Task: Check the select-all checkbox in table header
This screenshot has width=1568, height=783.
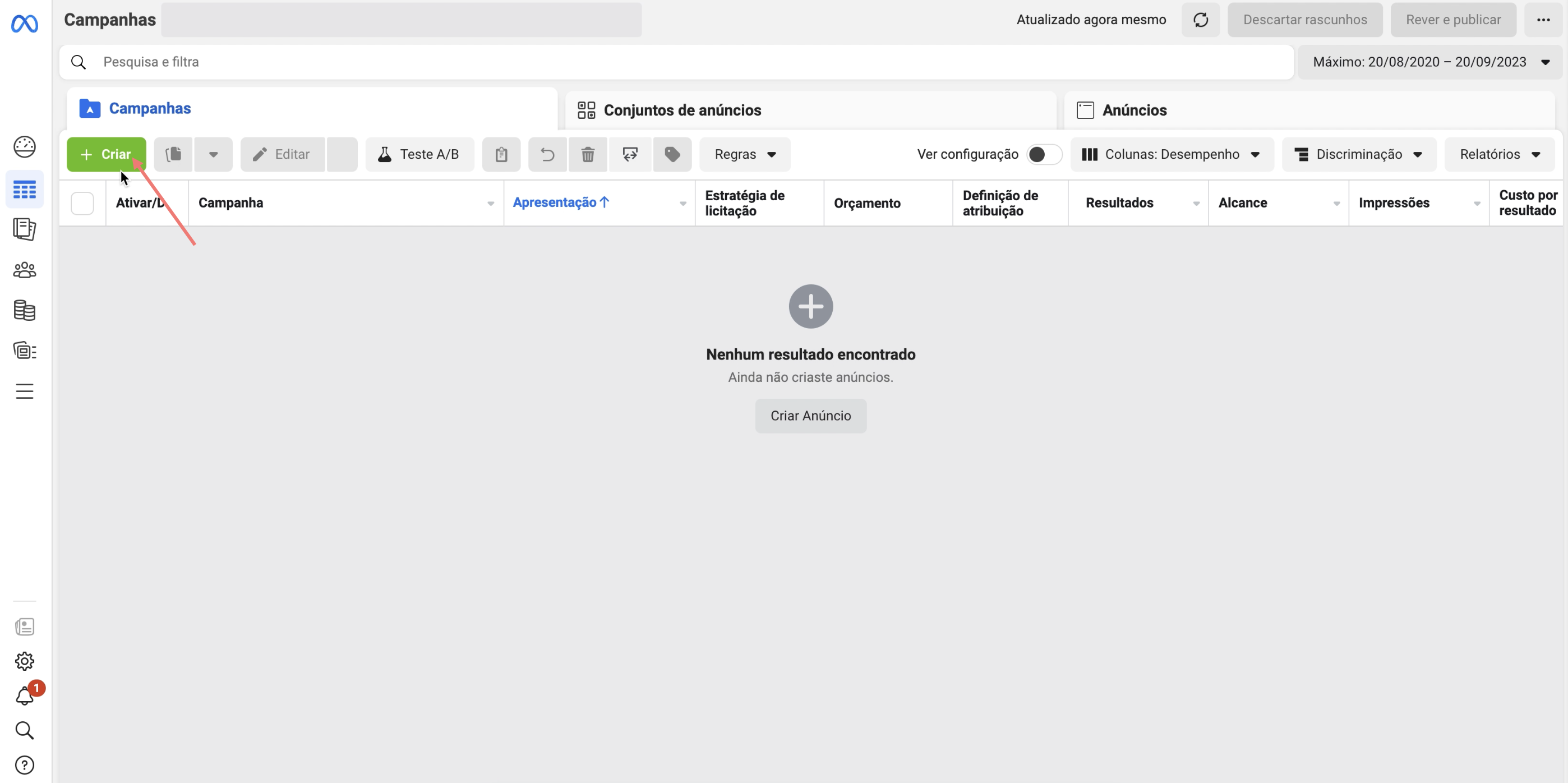Action: point(82,204)
